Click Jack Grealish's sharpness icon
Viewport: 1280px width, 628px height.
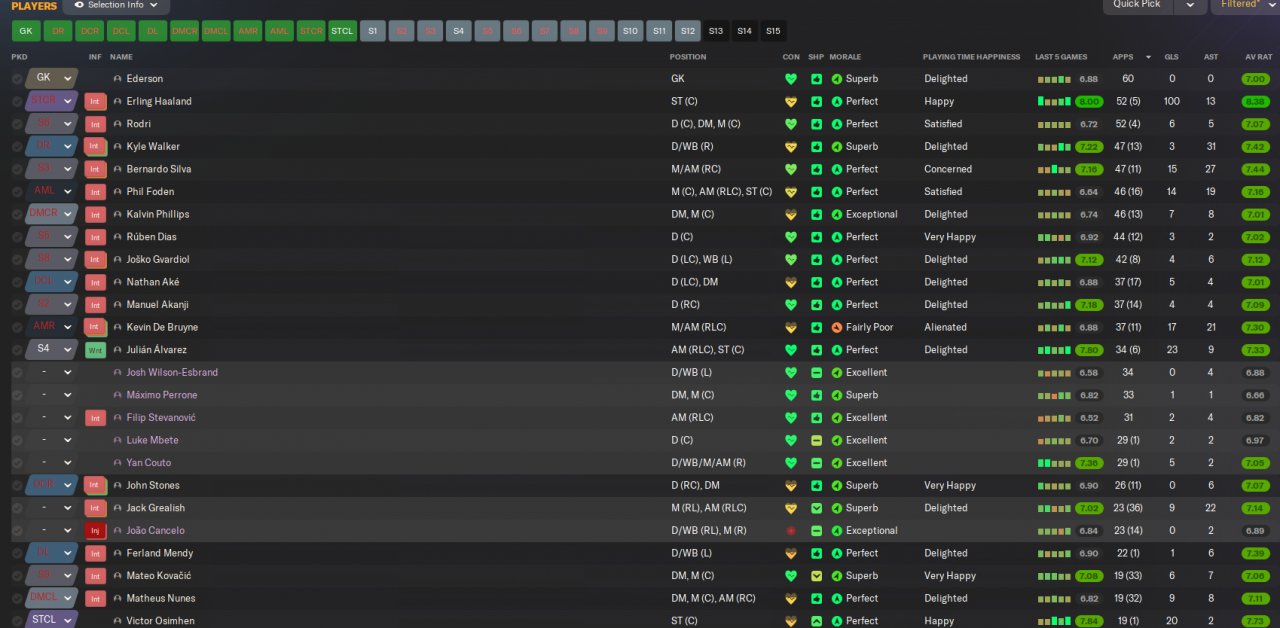(816, 508)
